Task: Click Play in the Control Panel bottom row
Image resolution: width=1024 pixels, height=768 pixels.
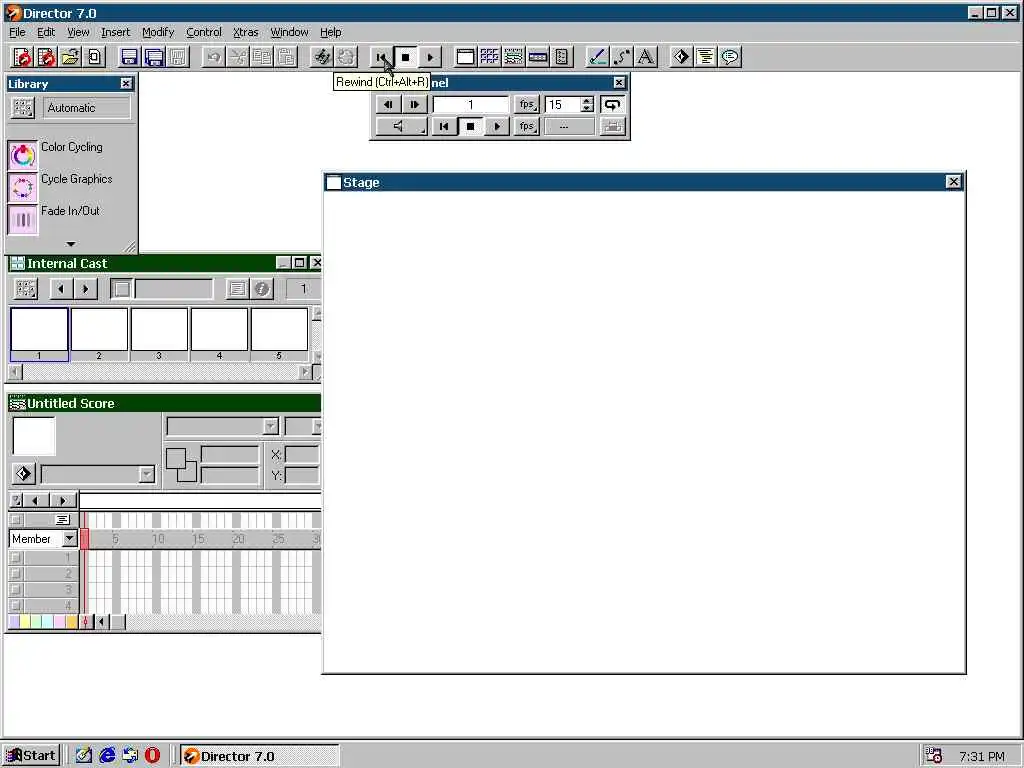Action: tap(497, 126)
